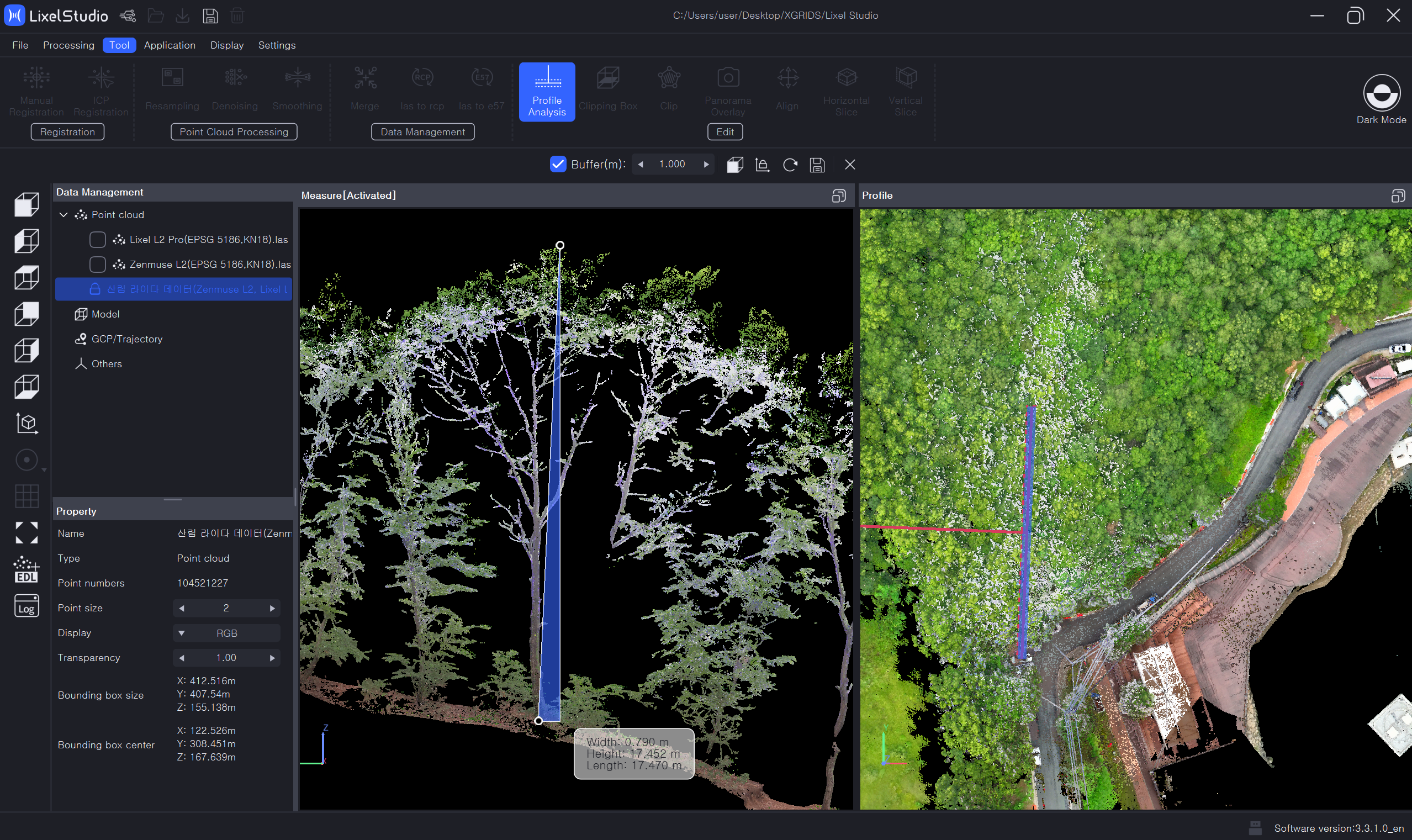The height and width of the screenshot is (840, 1412).
Task: Click the refresh icon in Buffer toolbar
Action: (x=790, y=165)
